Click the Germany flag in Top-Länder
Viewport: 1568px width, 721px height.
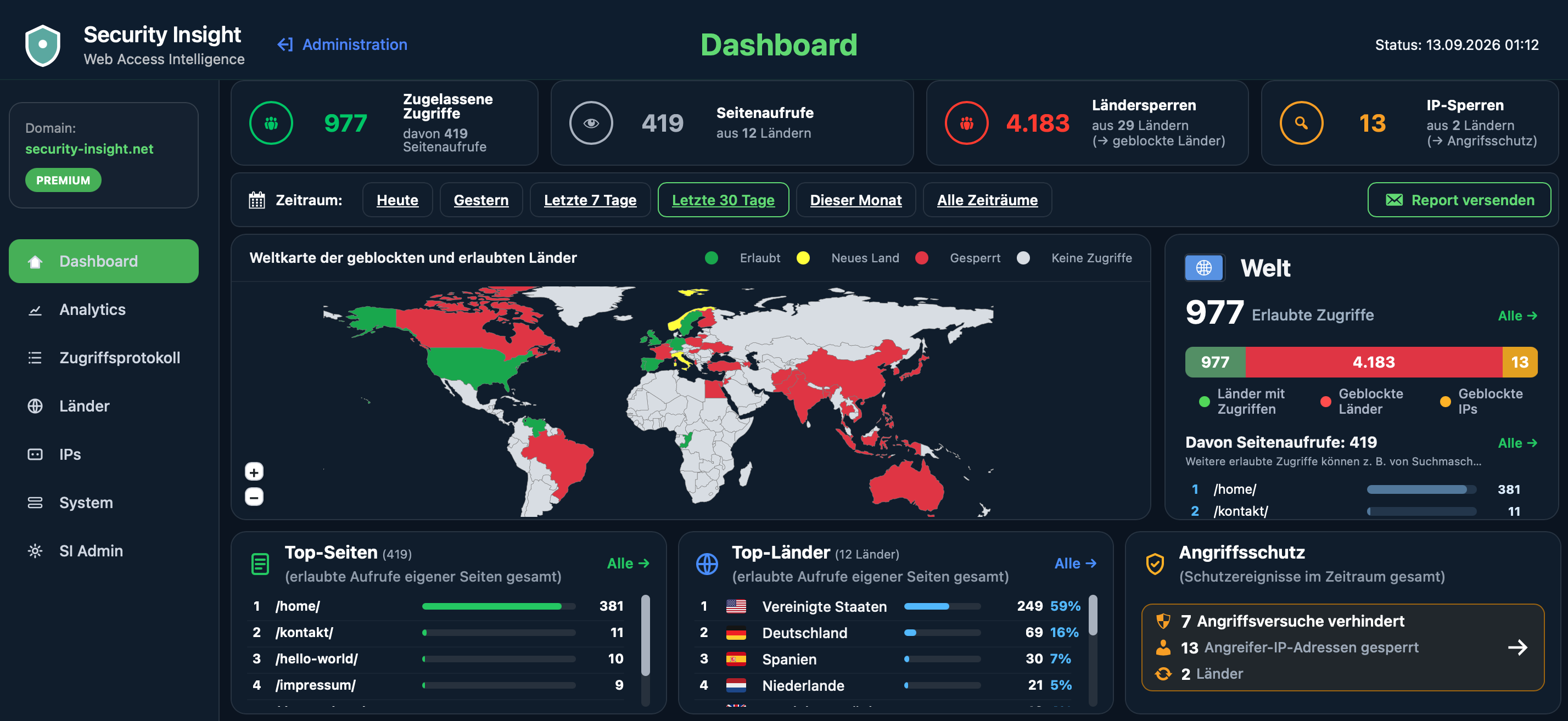(x=736, y=633)
